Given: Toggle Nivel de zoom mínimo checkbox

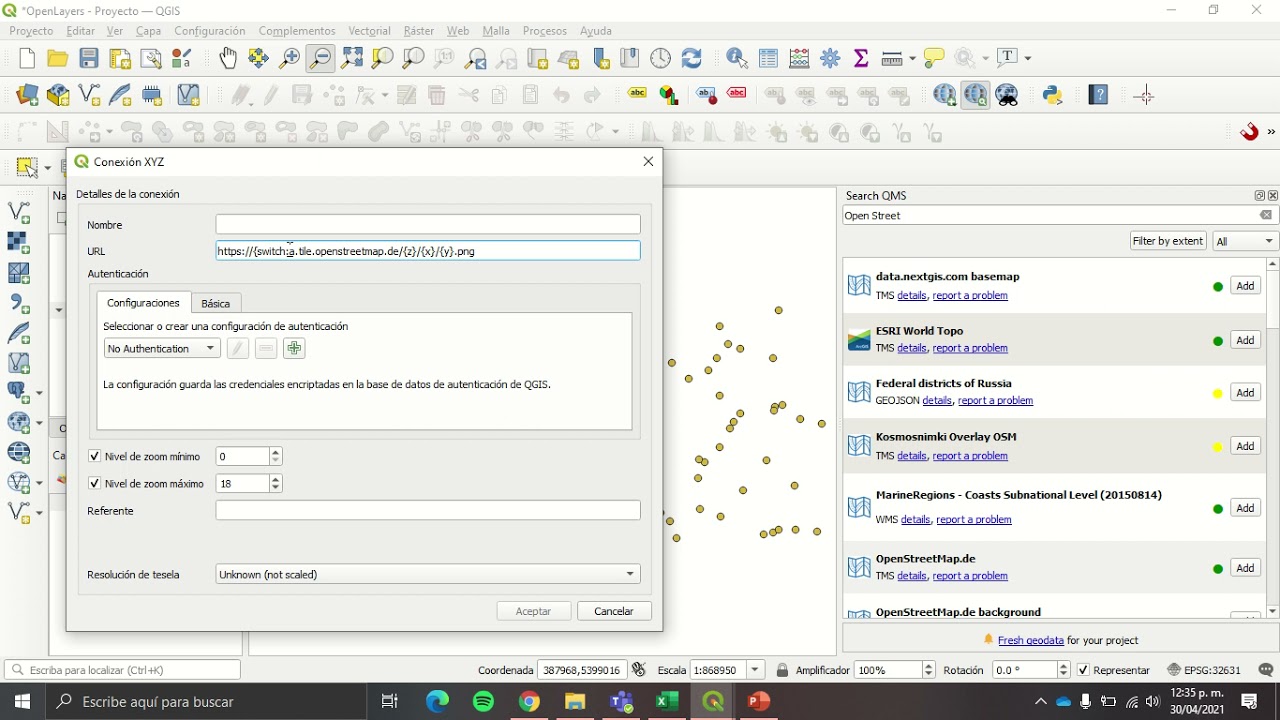Looking at the screenshot, I should [95, 456].
